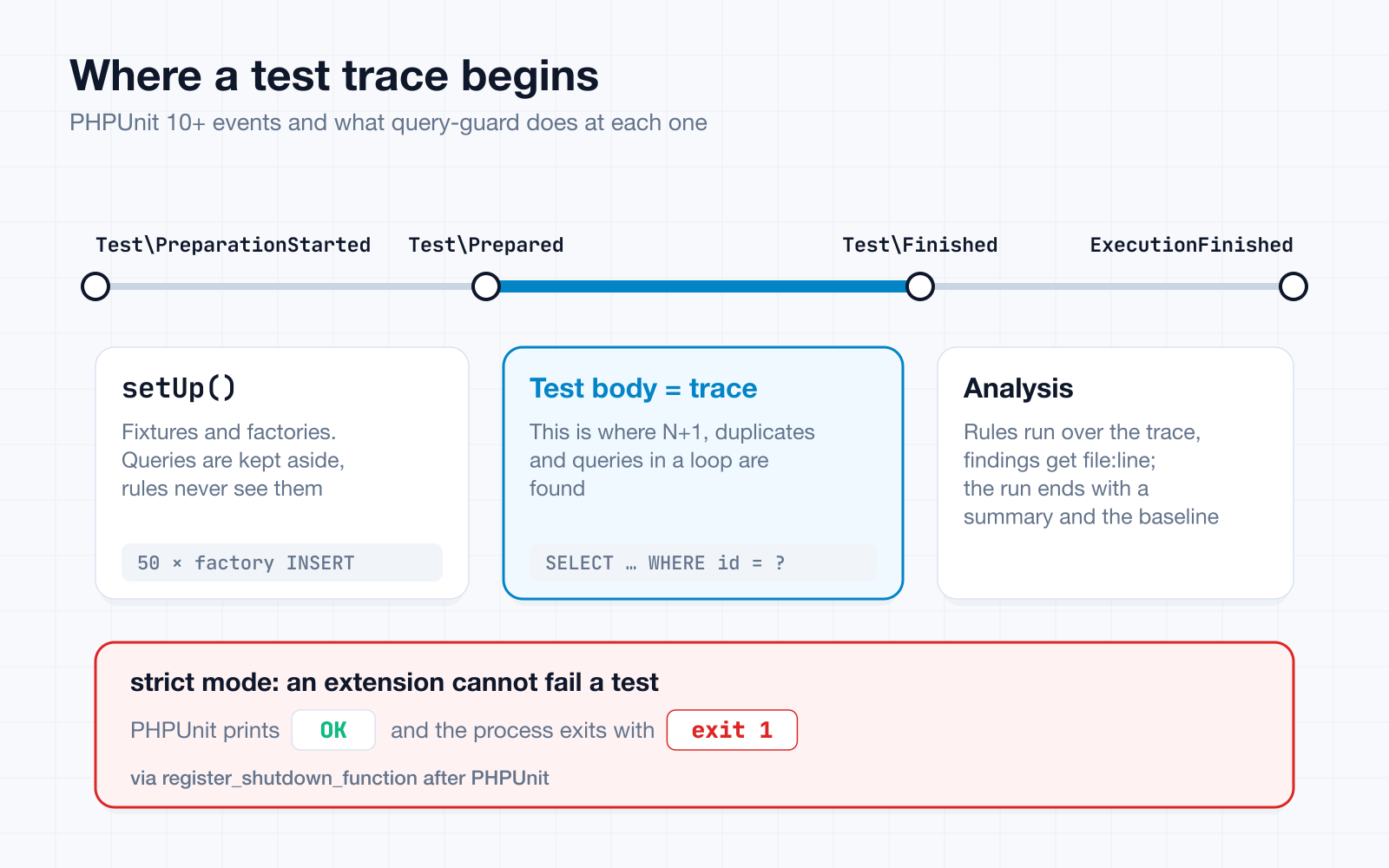Click the 'Where a test trace begins' title
Viewport: 1389px width, 868px height.
(x=334, y=76)
